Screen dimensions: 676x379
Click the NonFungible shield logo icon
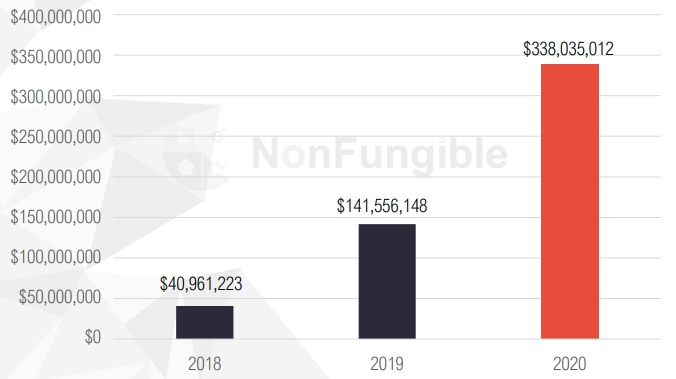(195, 158)
